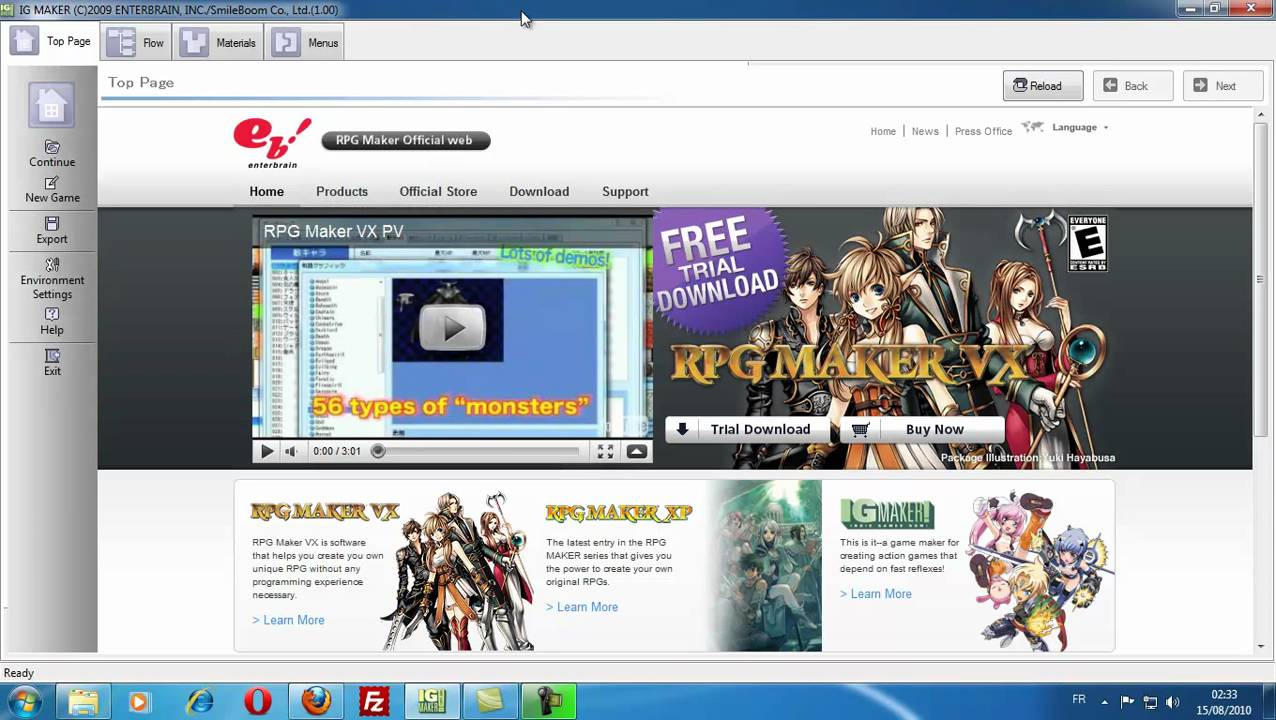
Task: Click Continue in the sidebar
Action: click(52, 154)
